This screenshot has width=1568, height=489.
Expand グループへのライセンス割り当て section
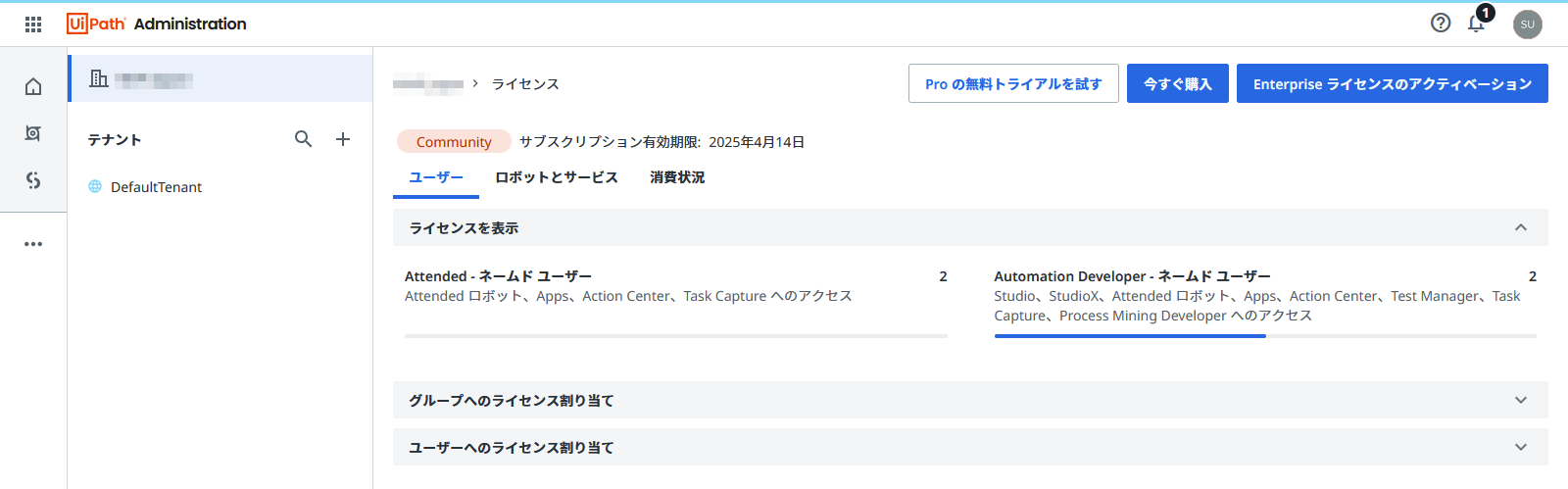point(1520,400)
